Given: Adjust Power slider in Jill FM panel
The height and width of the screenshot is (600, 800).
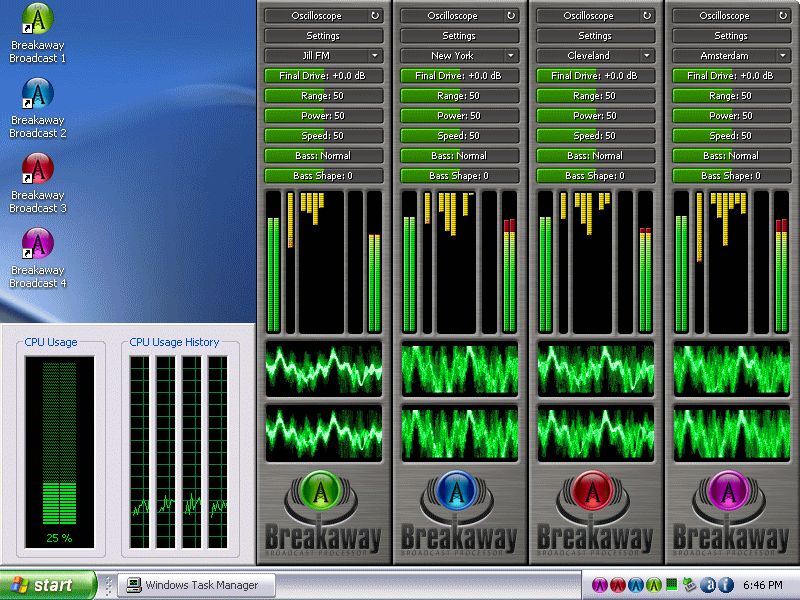Looking at the screenshot, I should click(323, 115).
